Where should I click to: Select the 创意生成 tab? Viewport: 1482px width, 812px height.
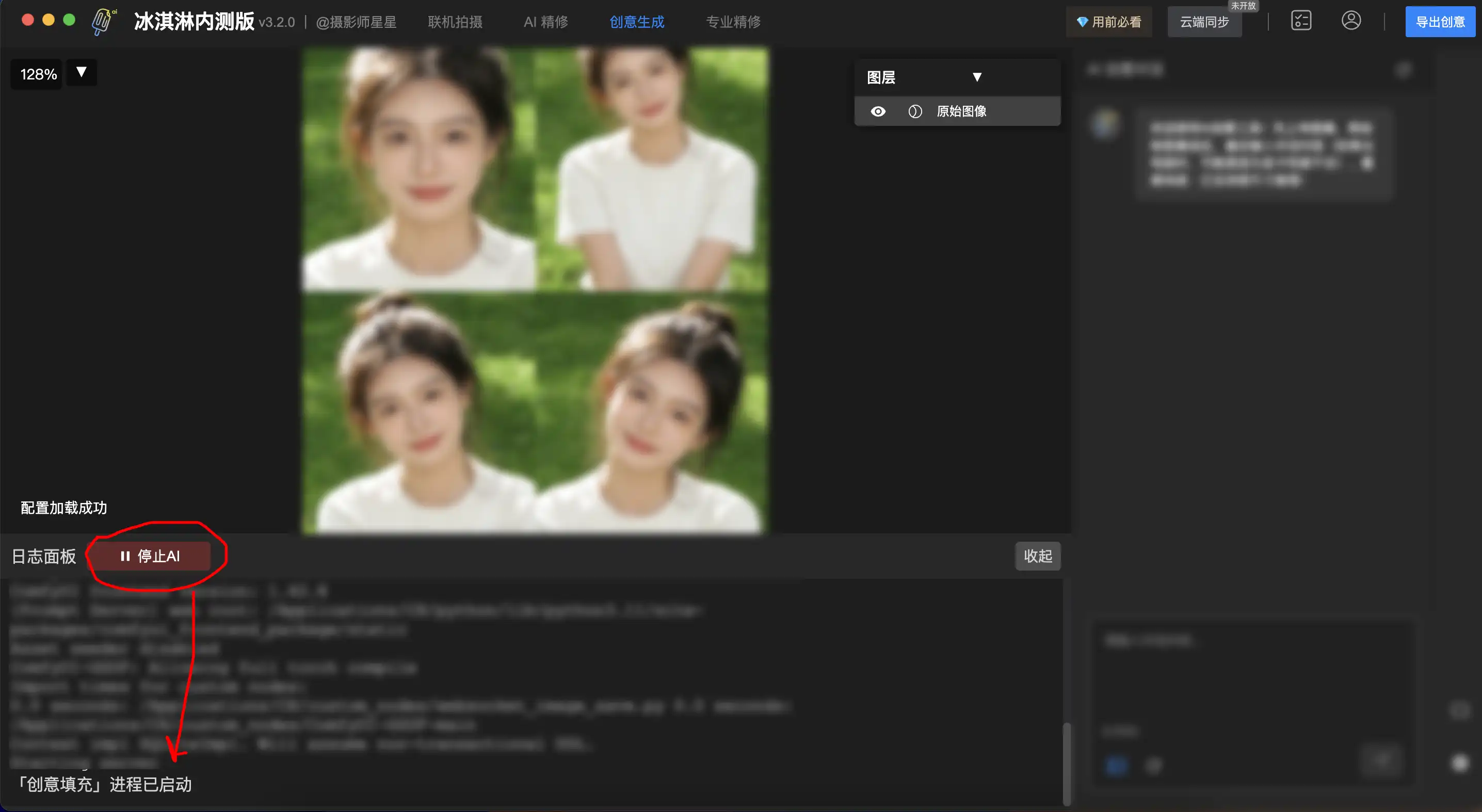click(637, 22)
